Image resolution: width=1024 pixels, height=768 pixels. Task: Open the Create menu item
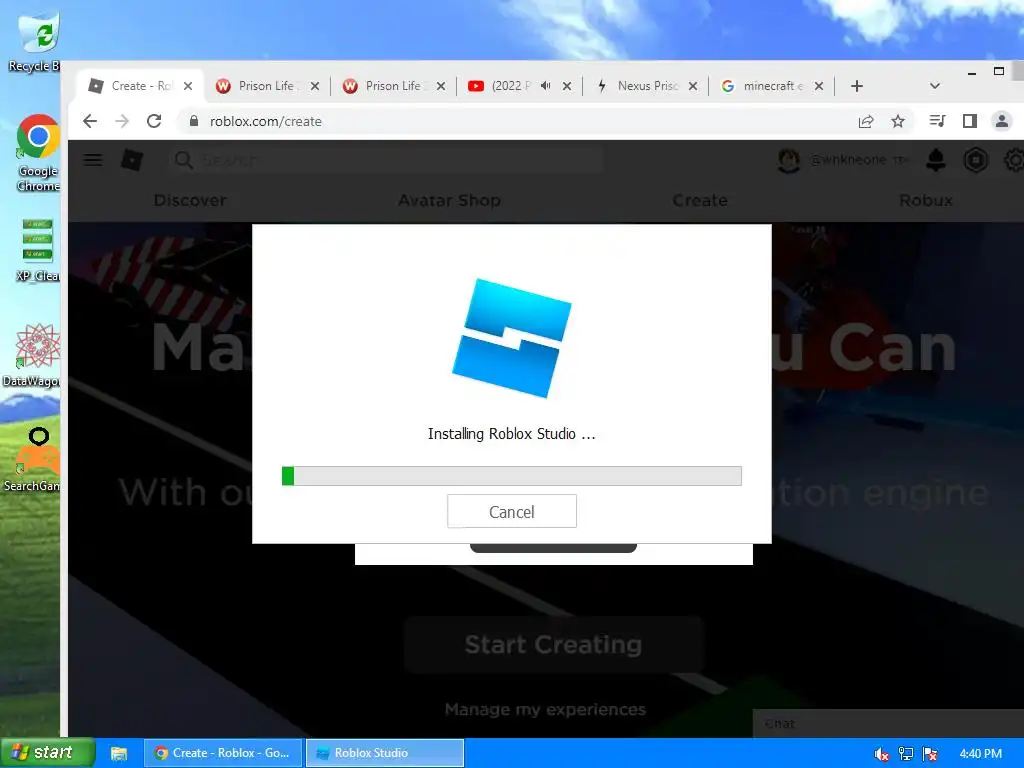click(x=700, y=200)
